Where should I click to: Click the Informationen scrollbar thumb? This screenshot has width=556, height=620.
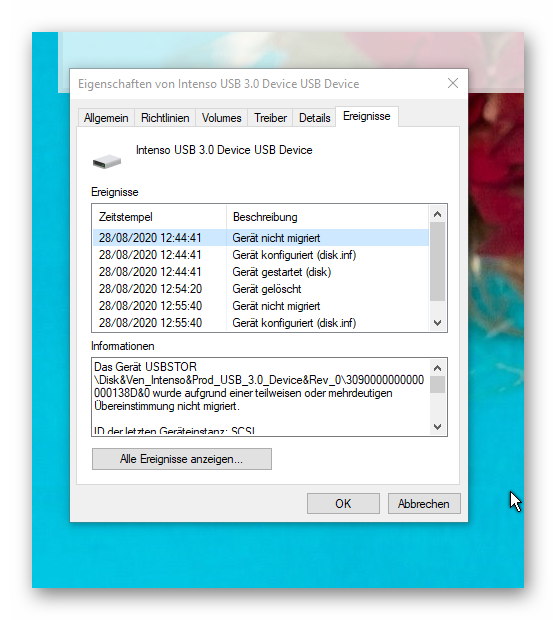(x=437, y=384)
